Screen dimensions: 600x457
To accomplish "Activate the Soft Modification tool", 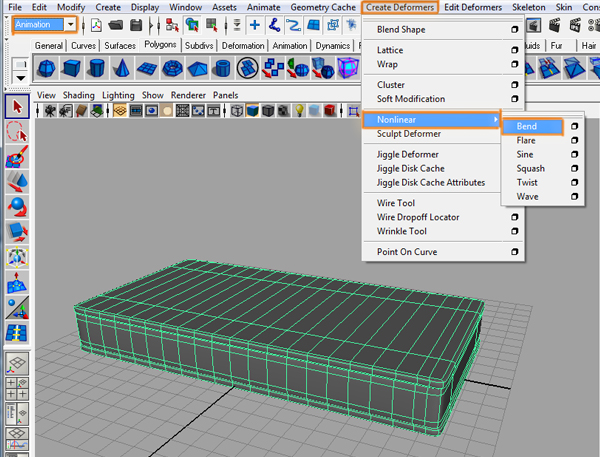I will (x=17, y=282).
